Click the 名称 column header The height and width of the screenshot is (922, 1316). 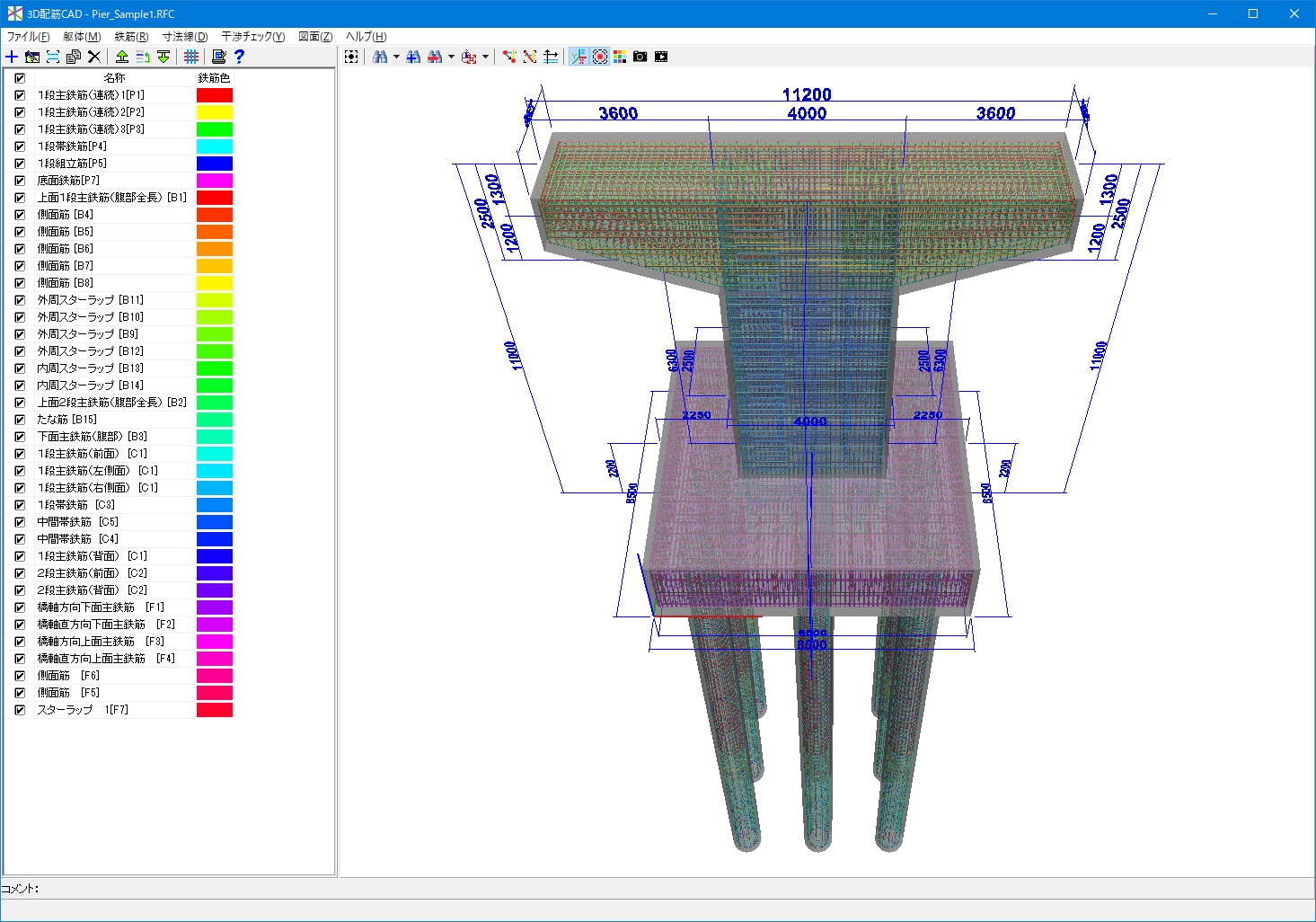pos(114,78)
